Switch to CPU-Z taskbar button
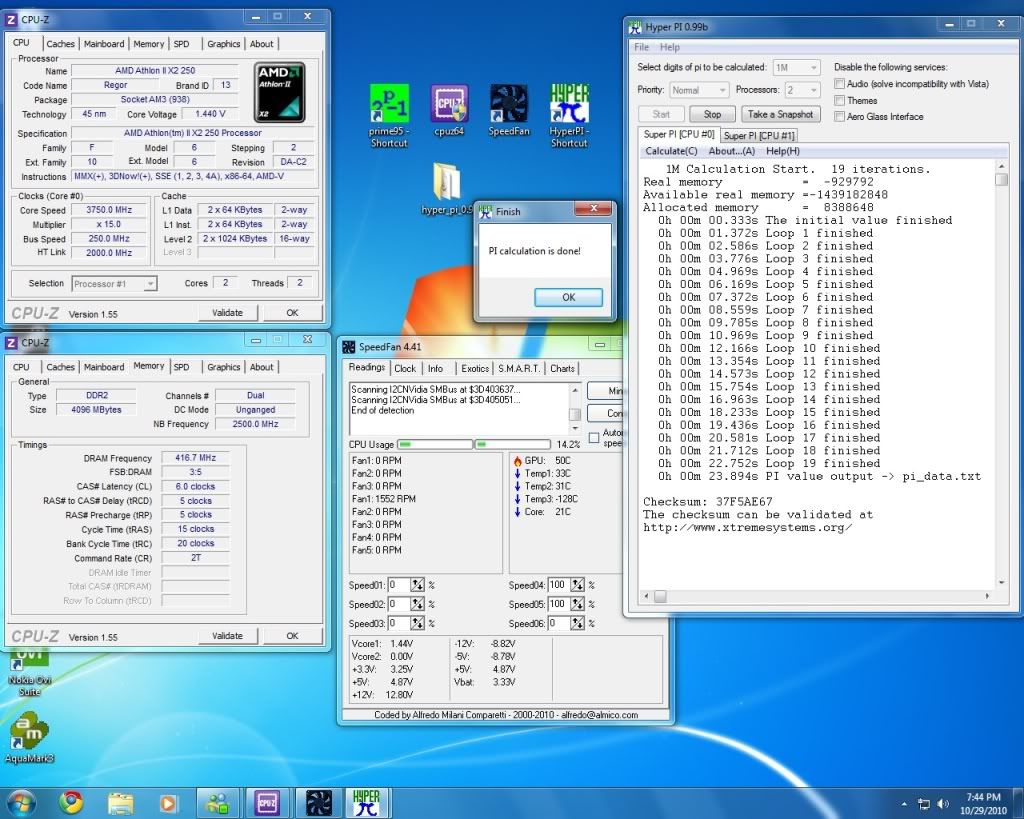Image resolution: width=1024 pixels, height=819 pixels. click(267, 803)
